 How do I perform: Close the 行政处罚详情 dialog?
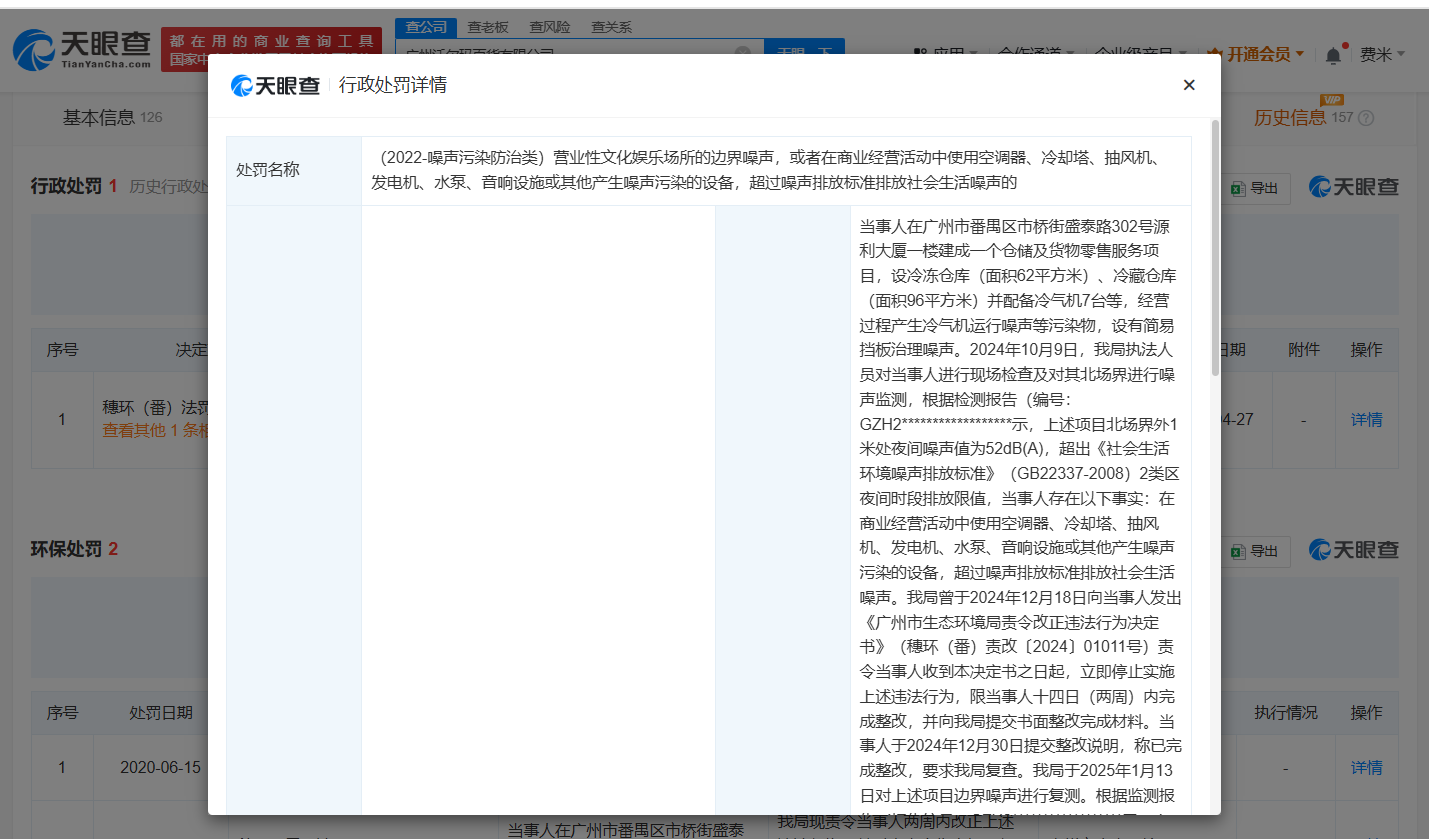click(1189, 85)
